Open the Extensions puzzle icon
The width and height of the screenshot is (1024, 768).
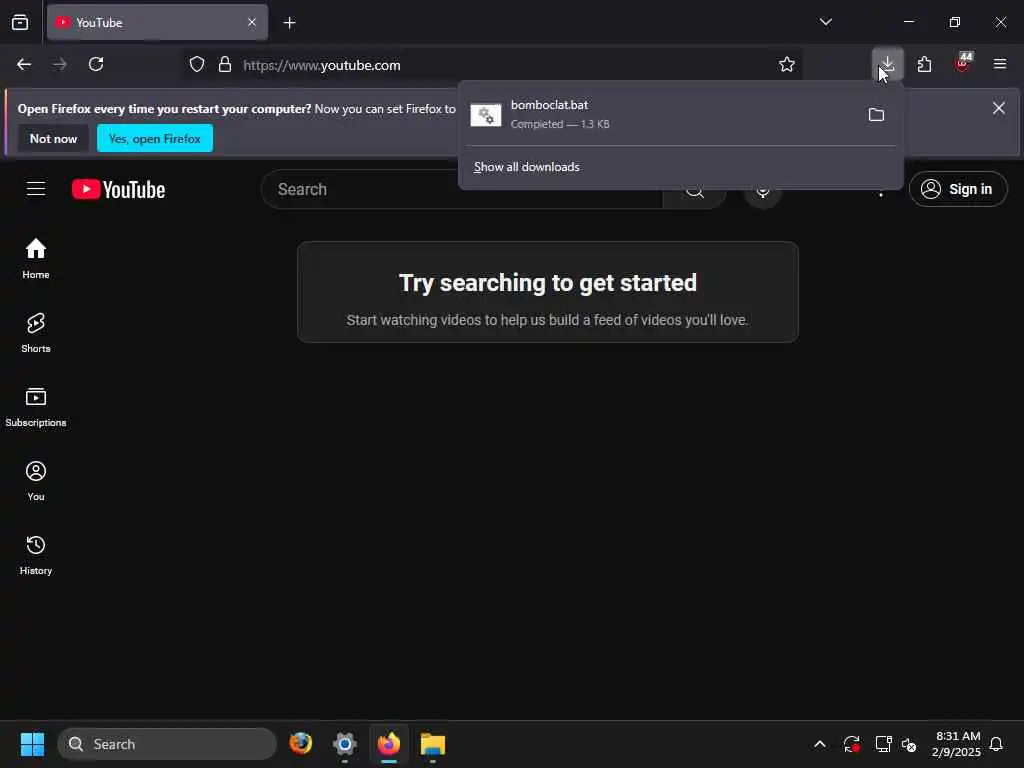click(x=924, y=64)
